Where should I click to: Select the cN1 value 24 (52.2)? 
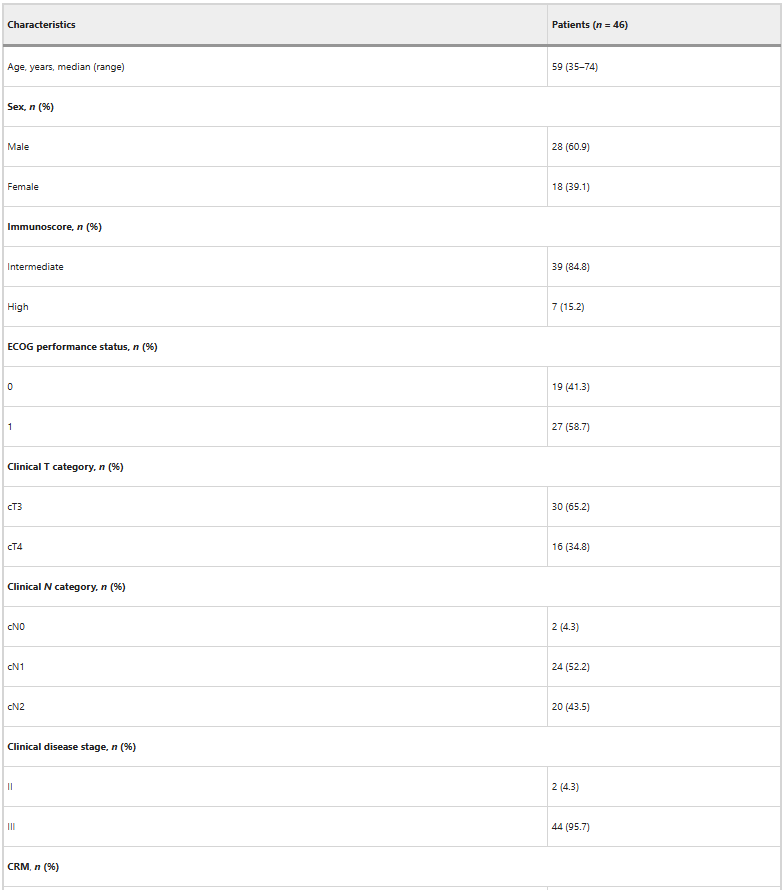click(571, 667)
